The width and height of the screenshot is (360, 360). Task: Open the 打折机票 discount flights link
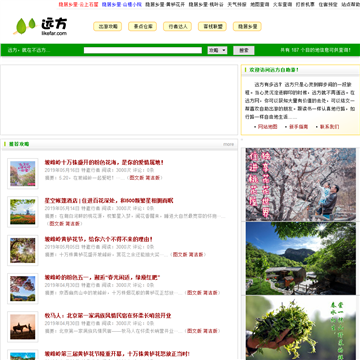tap(305, 5)
